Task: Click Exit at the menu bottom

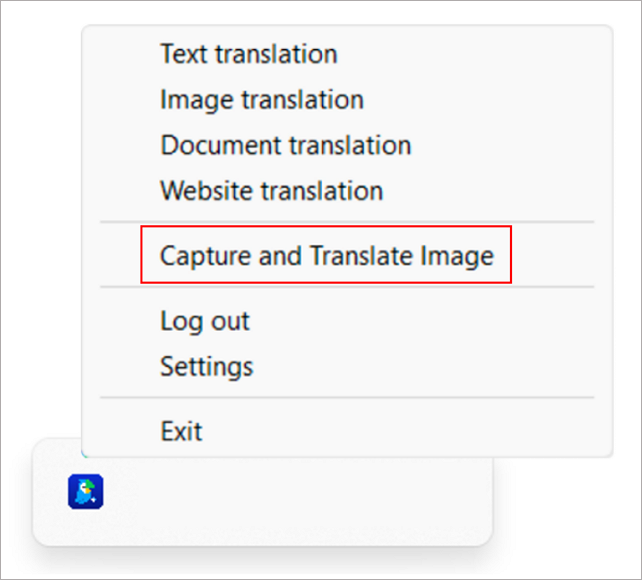Action: click(181, 432)
